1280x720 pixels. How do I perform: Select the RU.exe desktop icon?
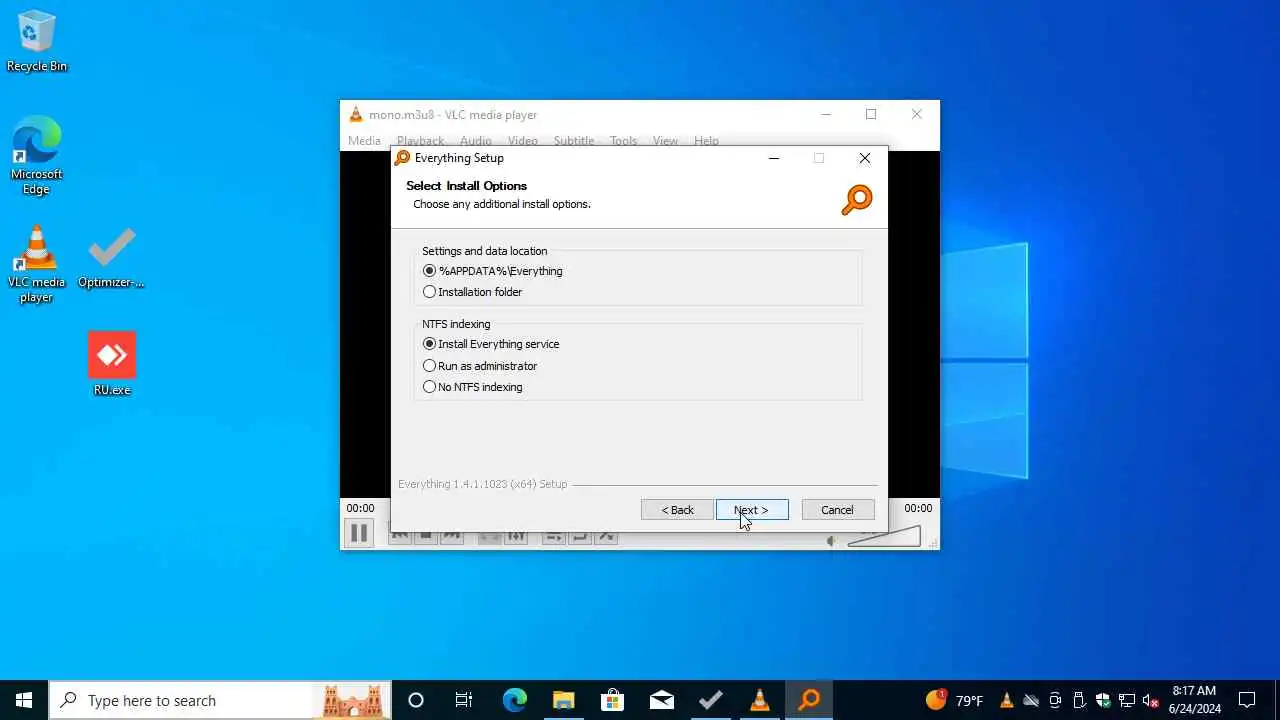112,364
